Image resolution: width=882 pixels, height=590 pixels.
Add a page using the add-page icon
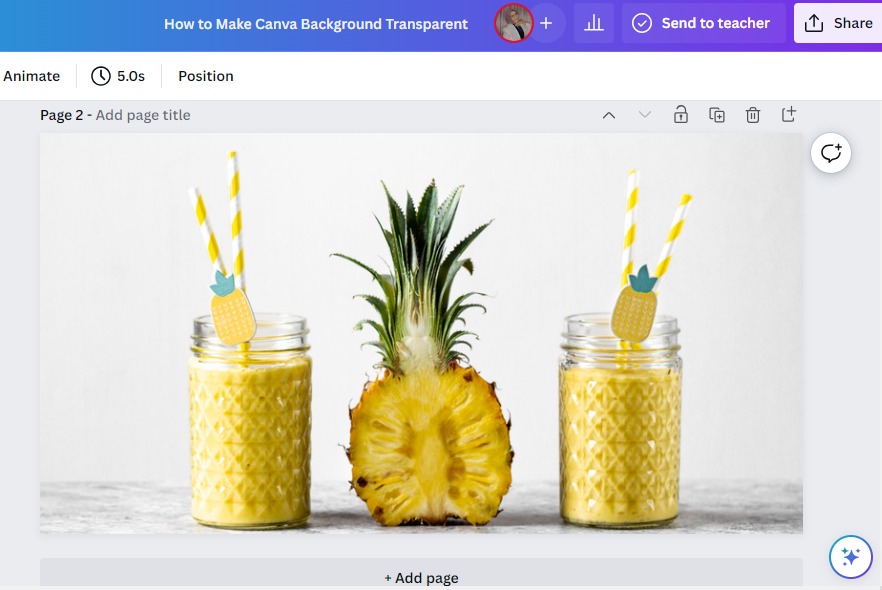pyautogui.click(x=788, y=114)
